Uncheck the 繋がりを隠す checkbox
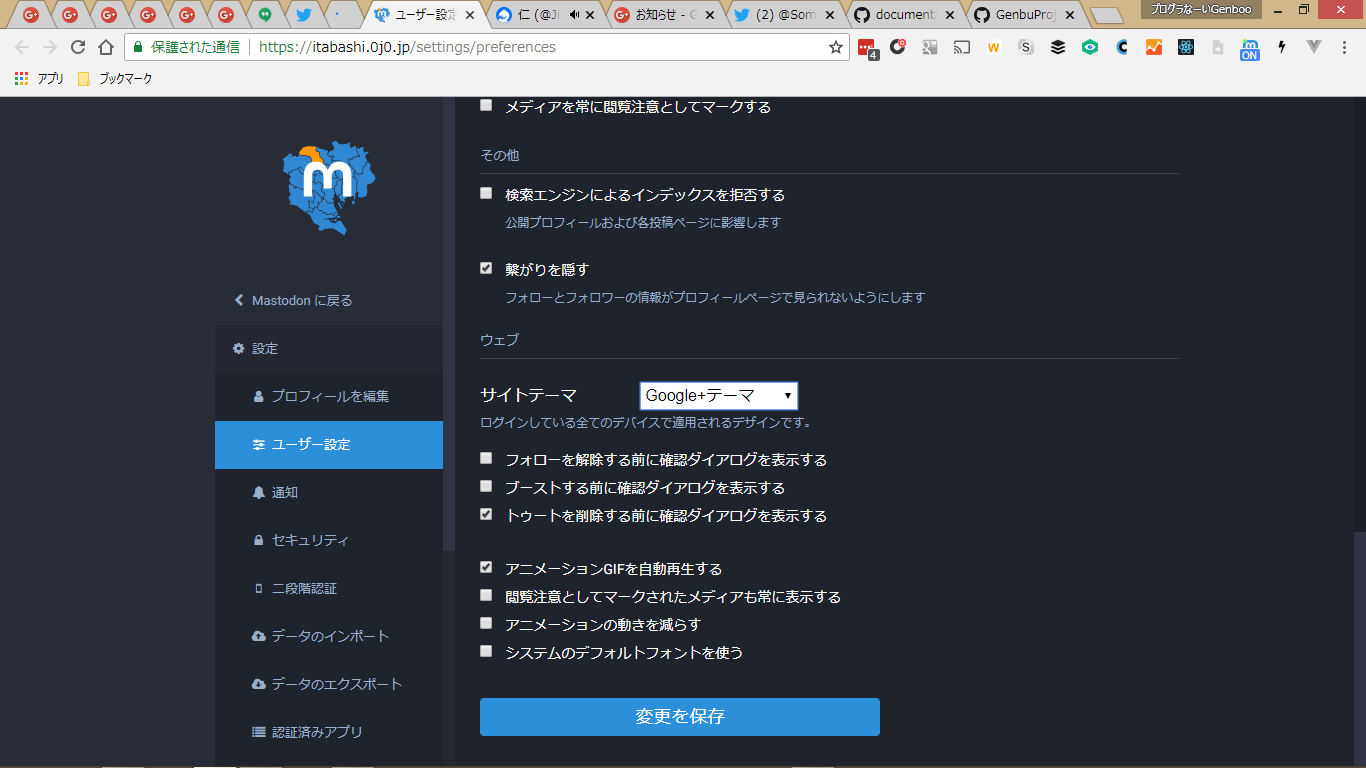Viewport: 1366px width, 768px height. point(486,269)
